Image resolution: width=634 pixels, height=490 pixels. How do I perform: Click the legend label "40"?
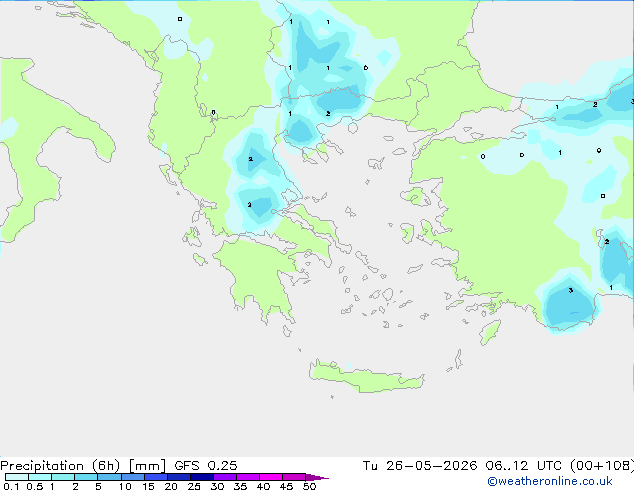coord(263,486)
